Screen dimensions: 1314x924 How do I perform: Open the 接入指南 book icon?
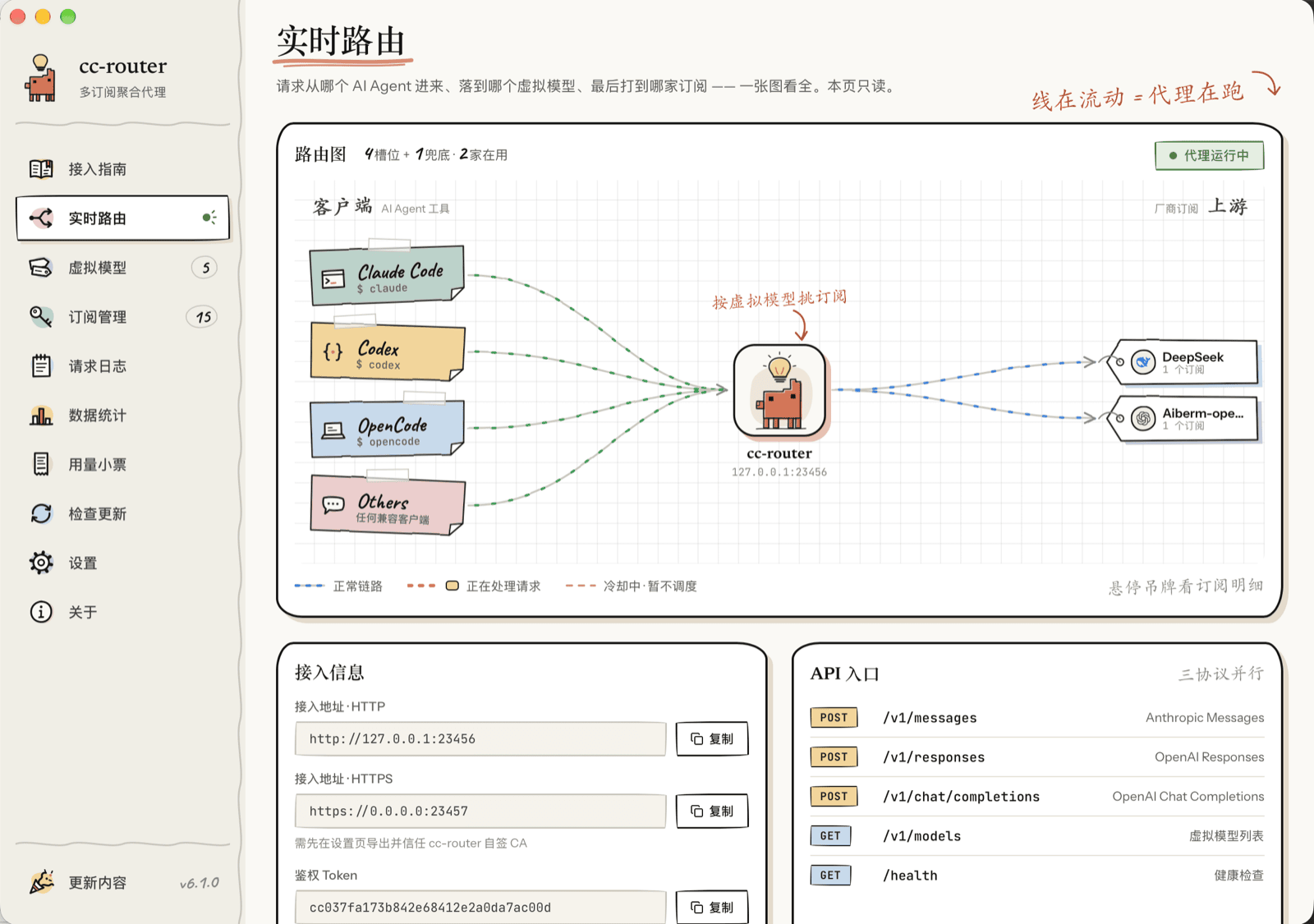(41, 169)
